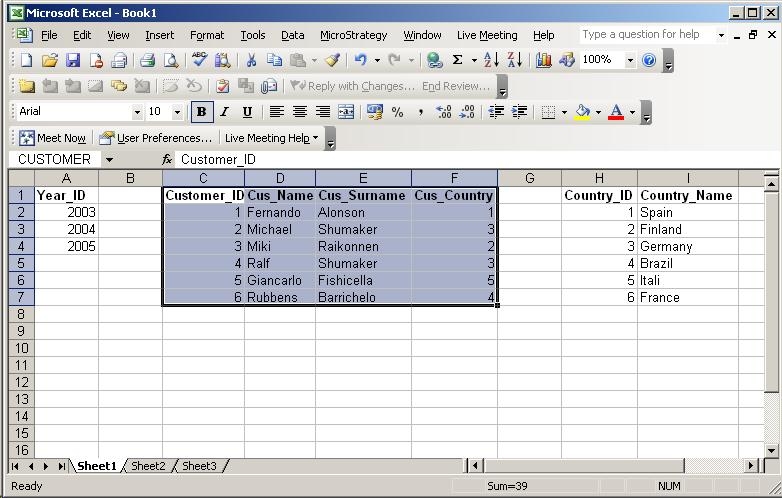Screen dimensions: 782x498
Task: Click the Meet Now button
Action: [53, 138]
